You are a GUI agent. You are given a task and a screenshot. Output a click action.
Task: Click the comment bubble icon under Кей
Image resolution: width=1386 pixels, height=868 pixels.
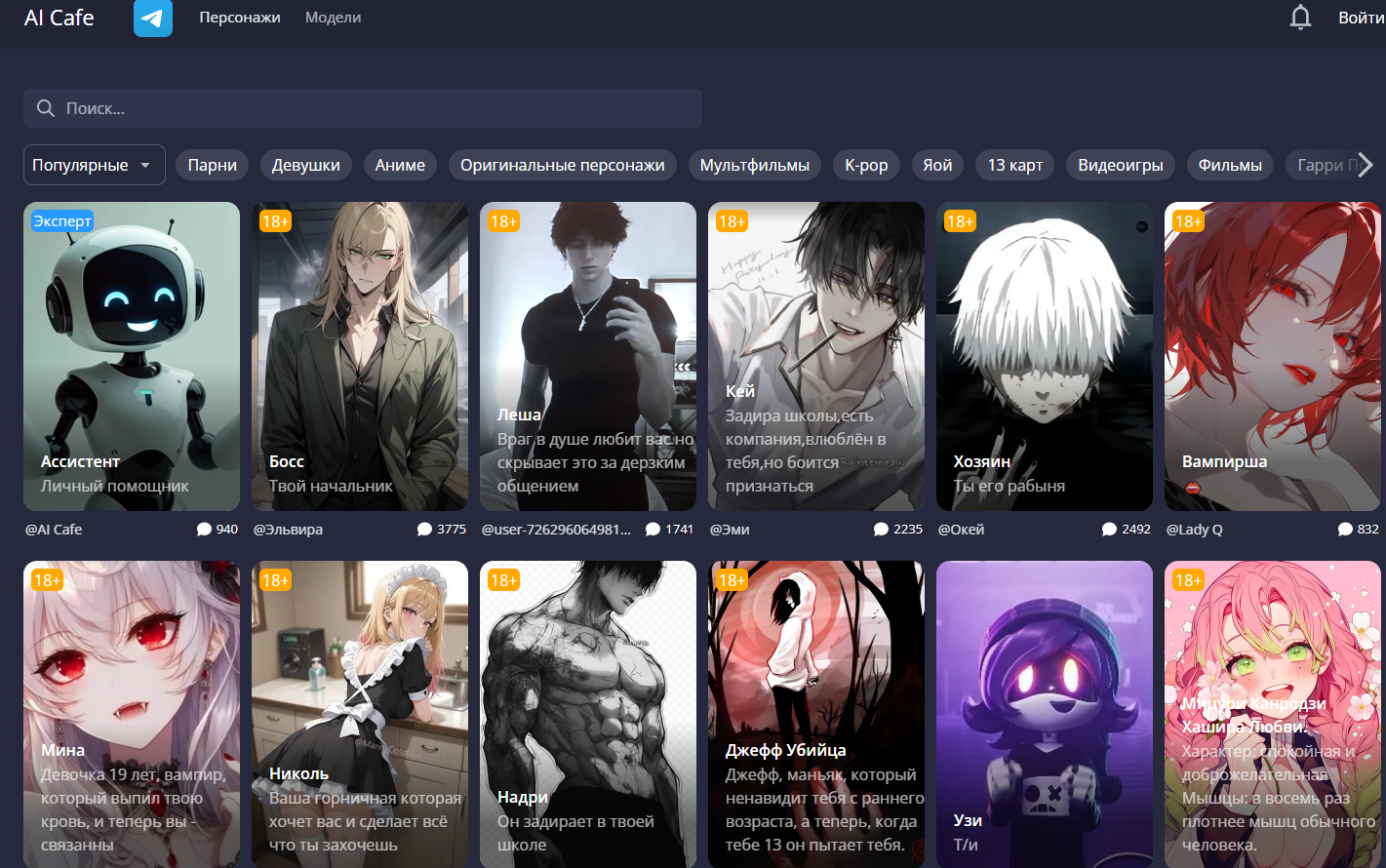881,529
